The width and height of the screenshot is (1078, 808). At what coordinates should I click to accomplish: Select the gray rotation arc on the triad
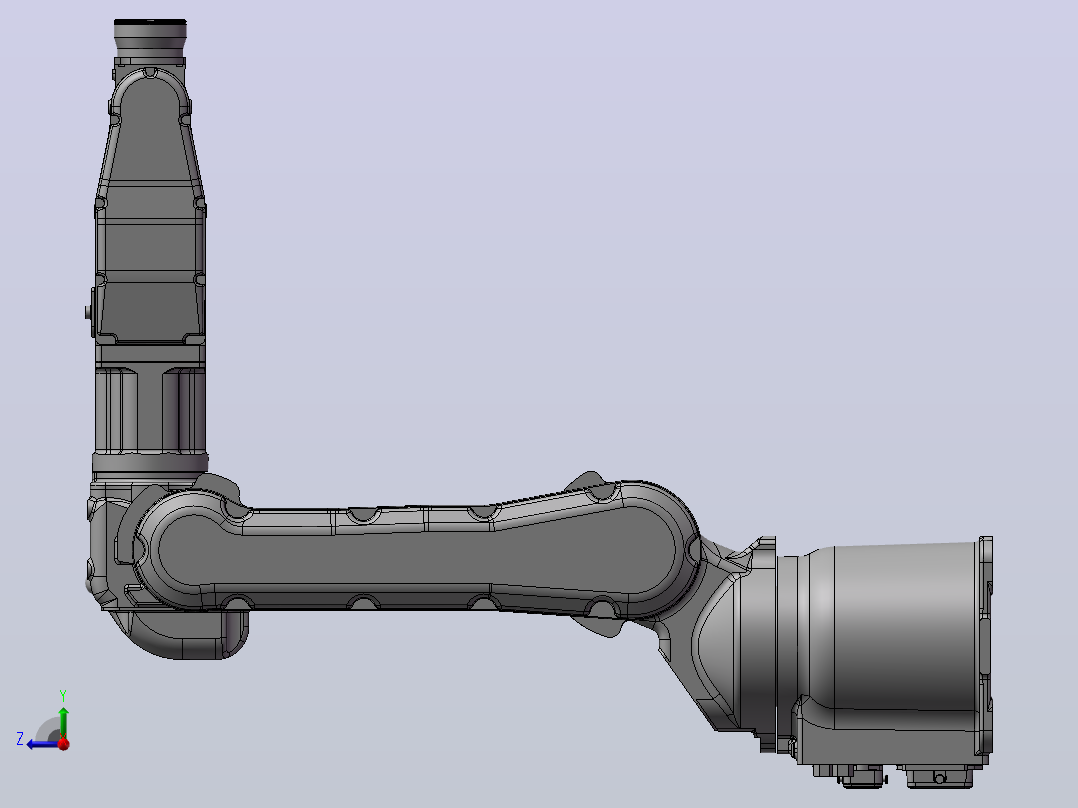click(x=48, y=730)
